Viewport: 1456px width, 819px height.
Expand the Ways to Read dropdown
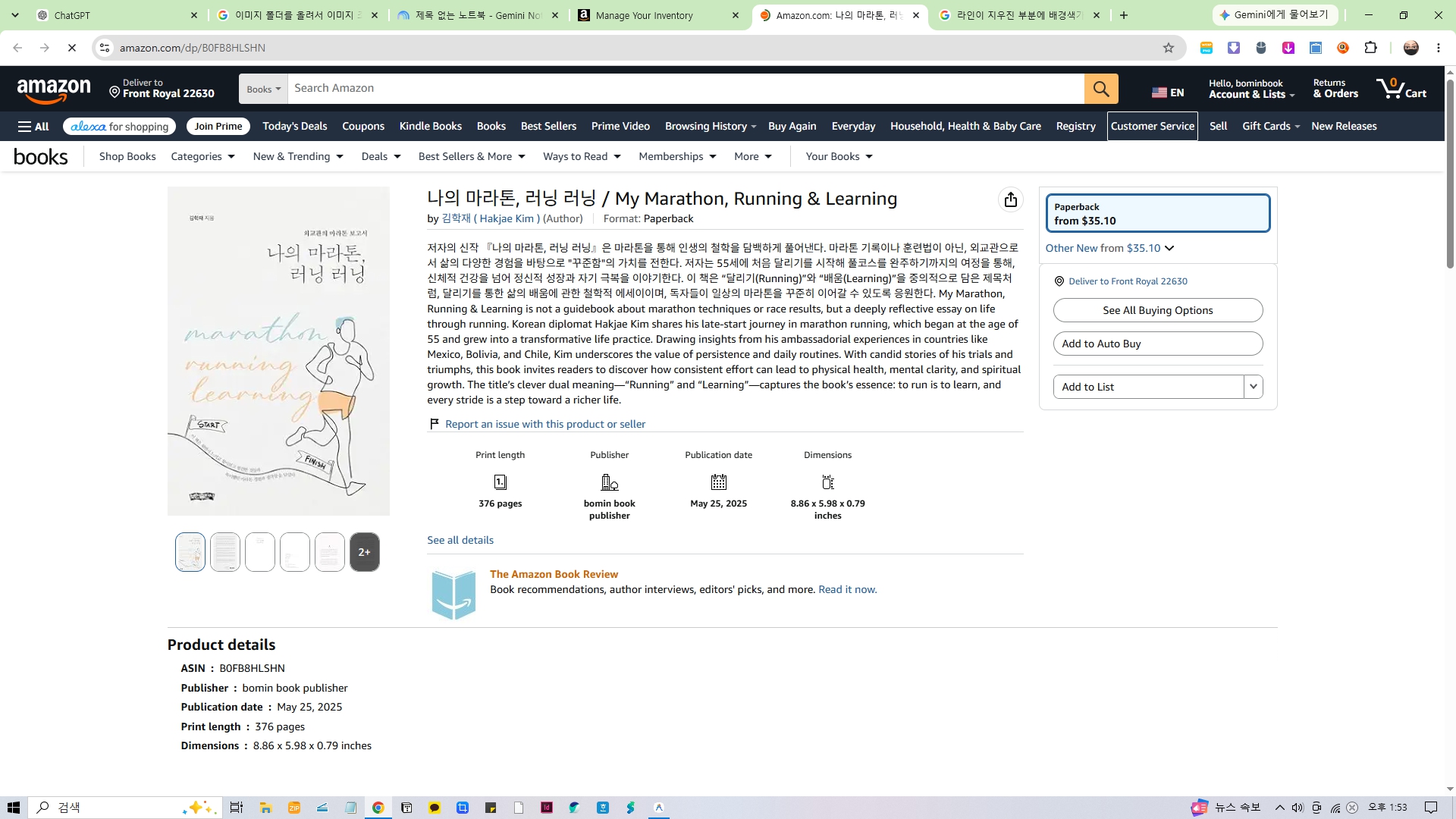(x=582, y=156)
